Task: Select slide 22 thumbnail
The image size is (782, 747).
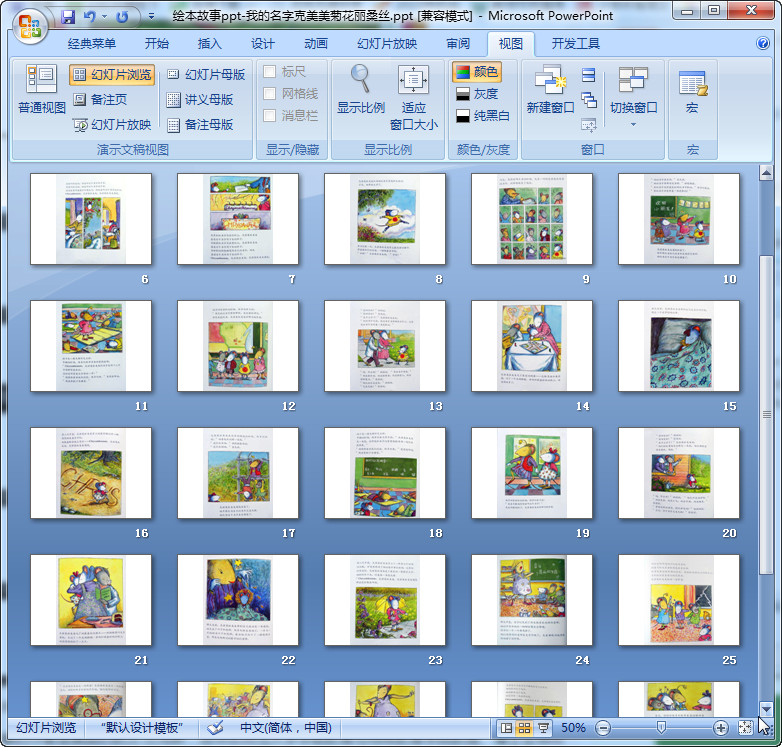Action: (238, 600)
